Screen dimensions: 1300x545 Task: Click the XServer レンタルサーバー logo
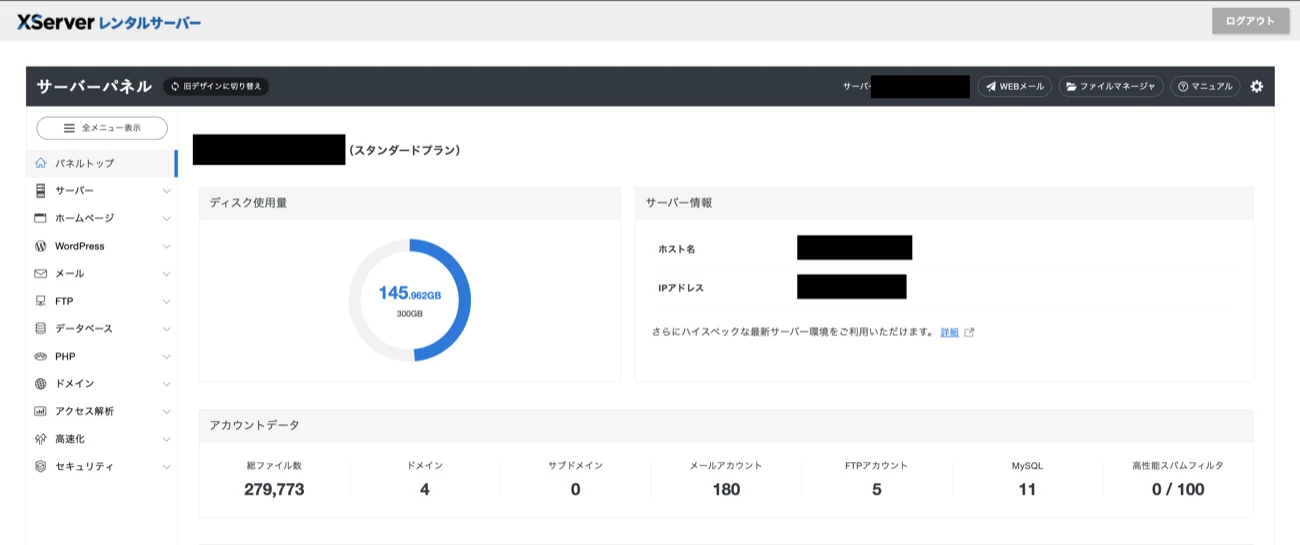coord(109,21)
